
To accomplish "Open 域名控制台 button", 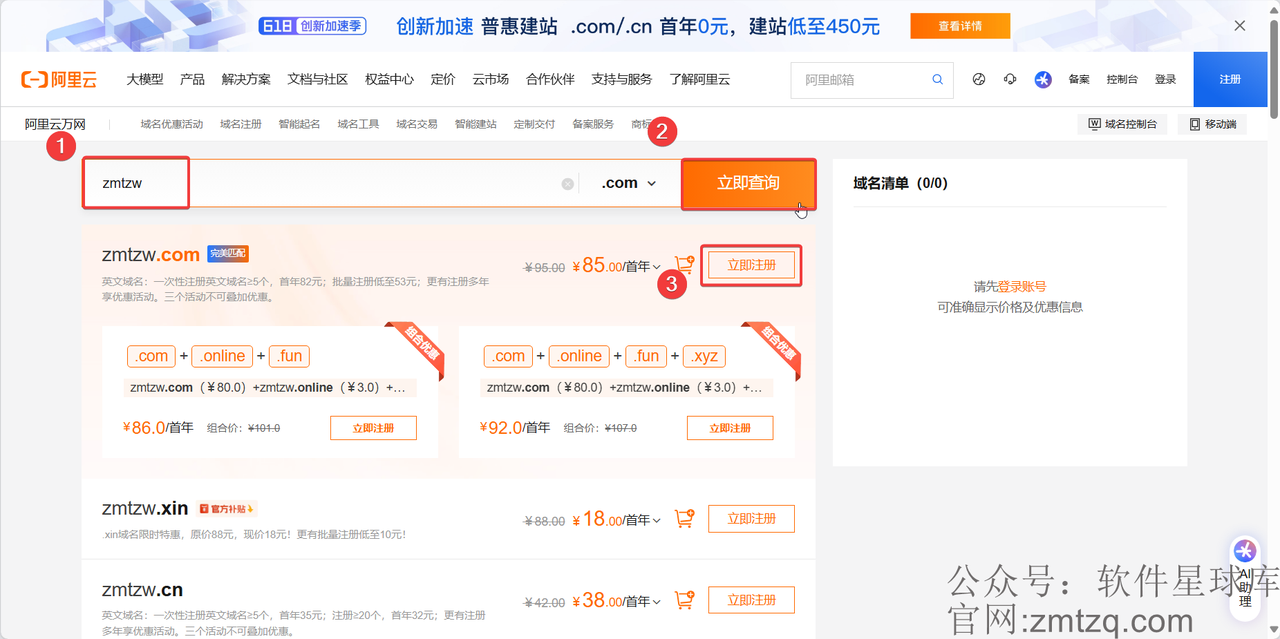I will pos(1122,124).
